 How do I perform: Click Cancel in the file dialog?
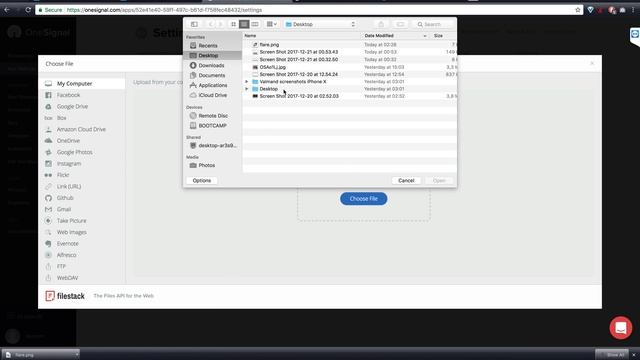point(406,180)
